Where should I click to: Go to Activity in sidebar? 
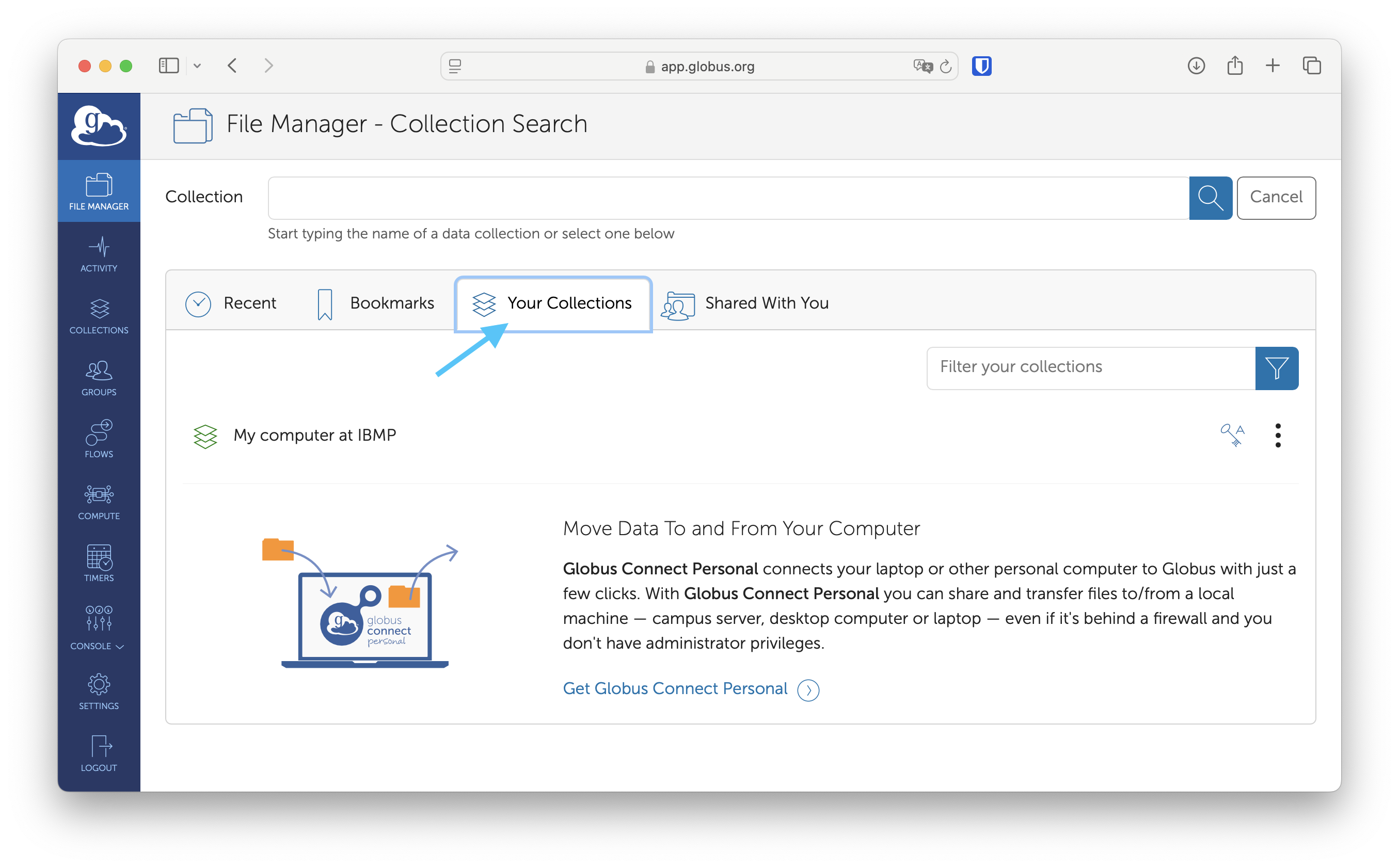pyautogui.click(x=99, y=254)
